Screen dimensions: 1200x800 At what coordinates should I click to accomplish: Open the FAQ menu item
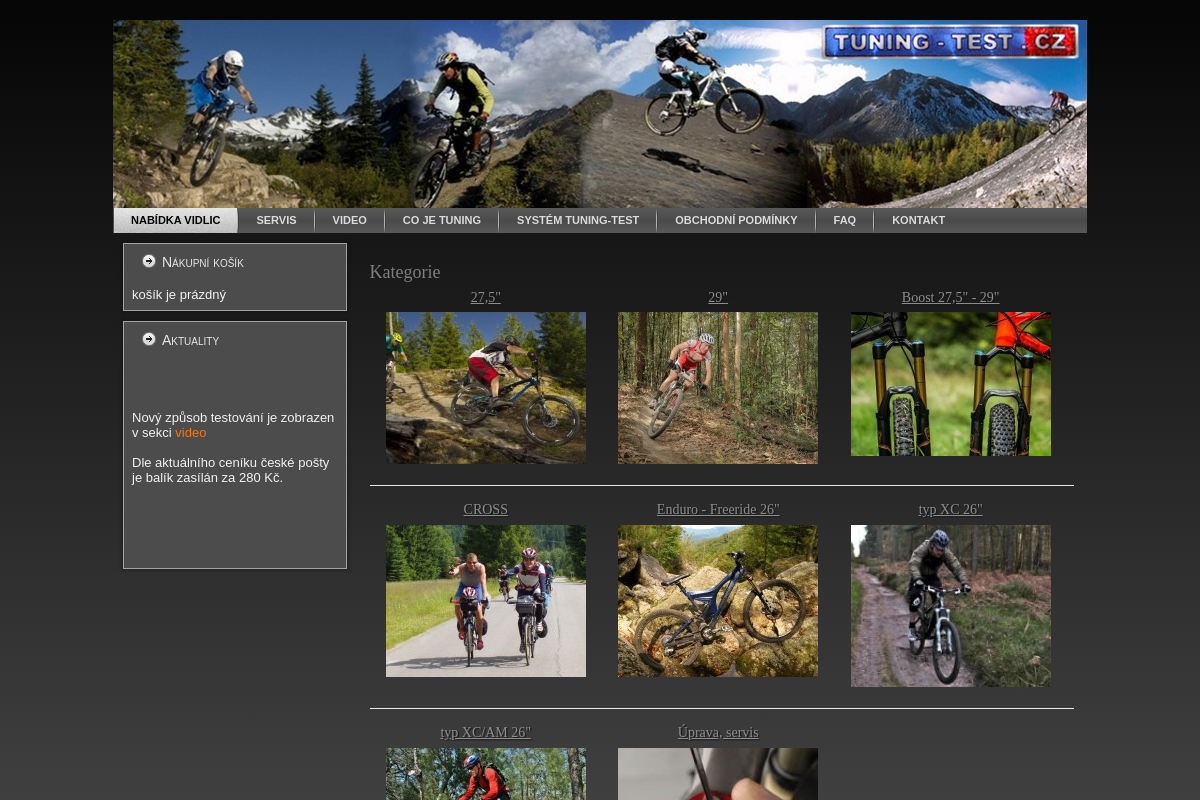coord(844,220)
